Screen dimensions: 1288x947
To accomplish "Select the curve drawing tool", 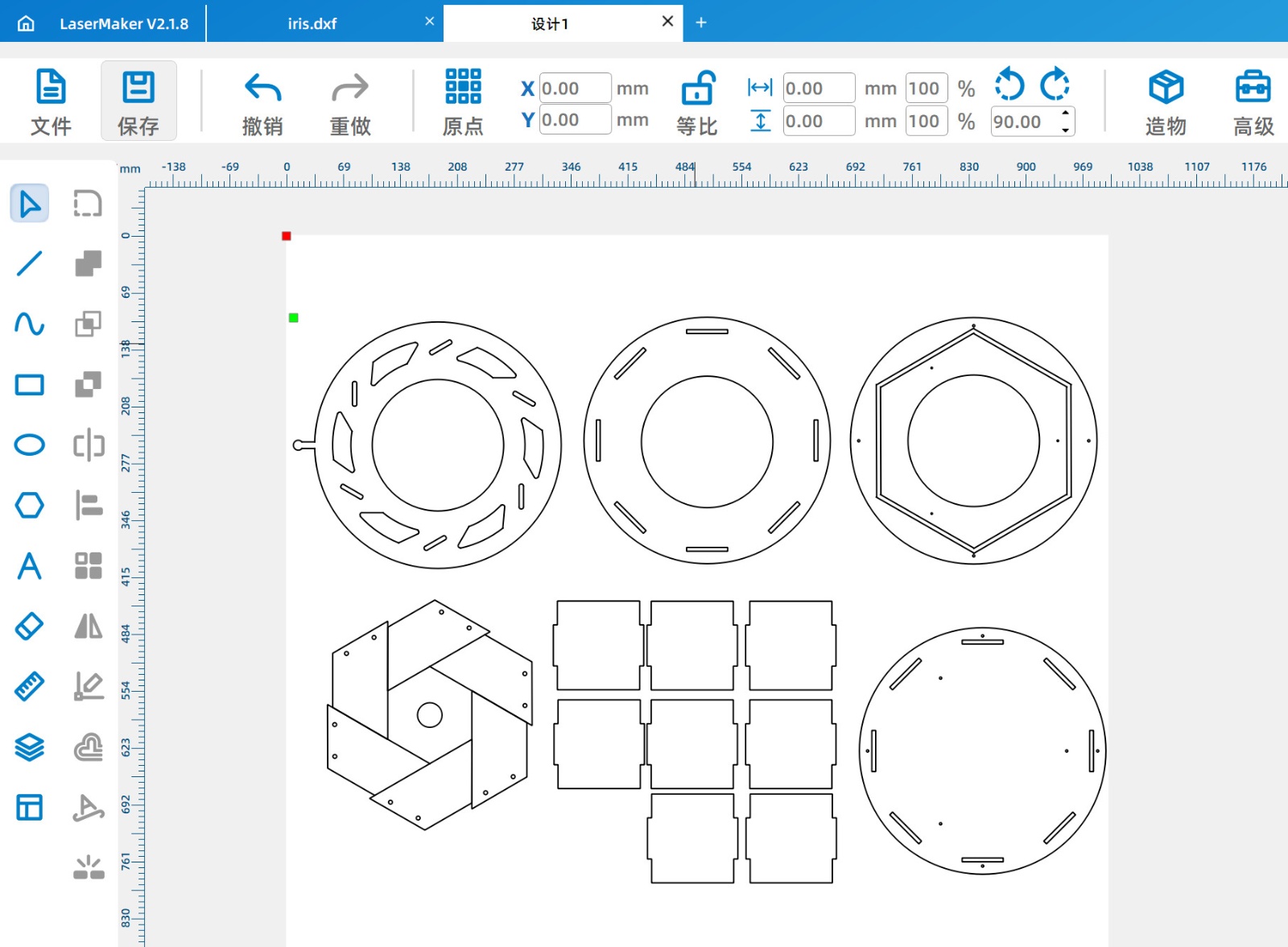I will coord(30,324).
